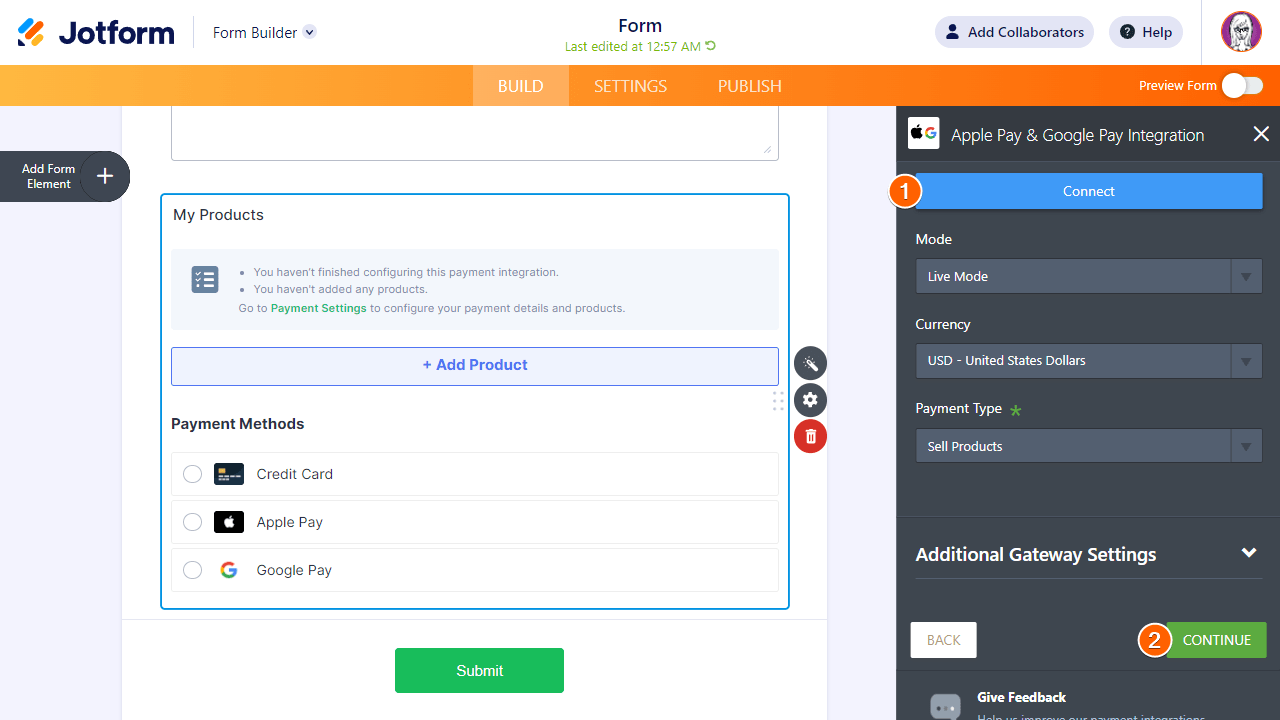Grab the drag handle dots beside My Products
Viewport: 1280px width, 720px height.
(x=778, y=401)
